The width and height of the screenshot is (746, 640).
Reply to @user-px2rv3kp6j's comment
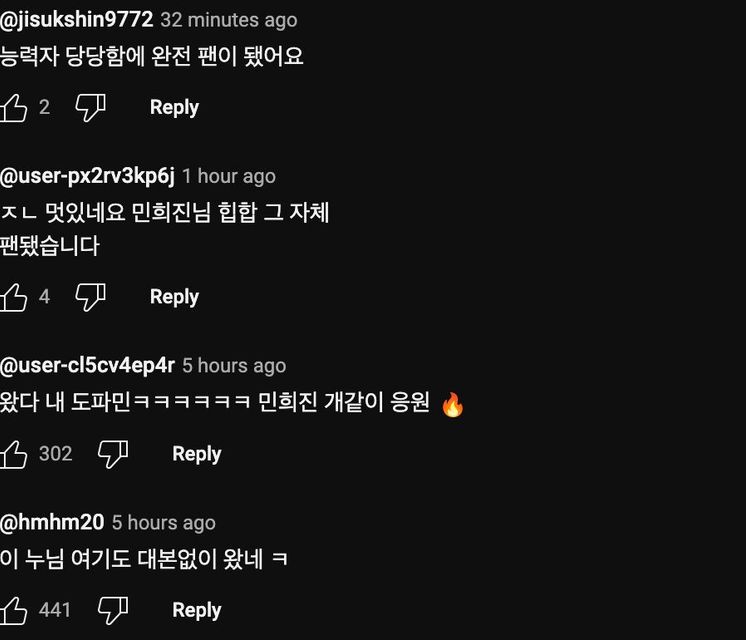tap(174, 296)
